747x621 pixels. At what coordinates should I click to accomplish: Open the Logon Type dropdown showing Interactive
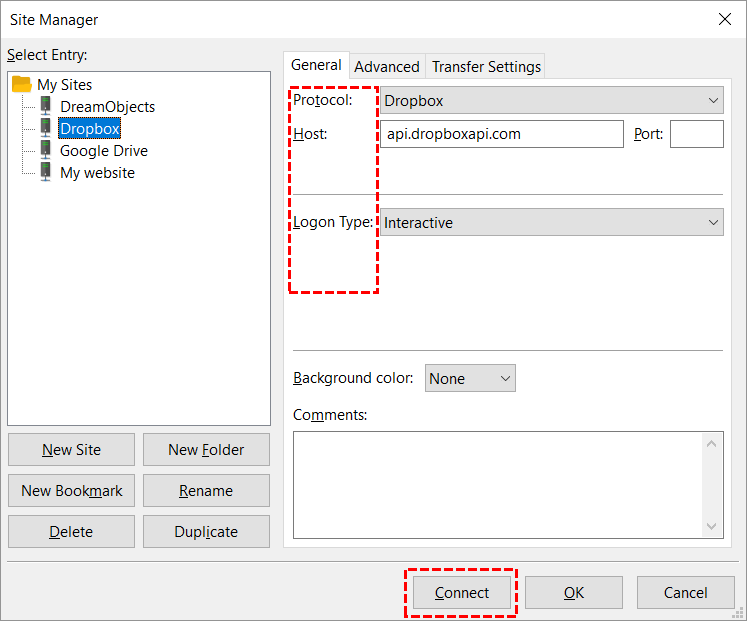click(552, 222)
